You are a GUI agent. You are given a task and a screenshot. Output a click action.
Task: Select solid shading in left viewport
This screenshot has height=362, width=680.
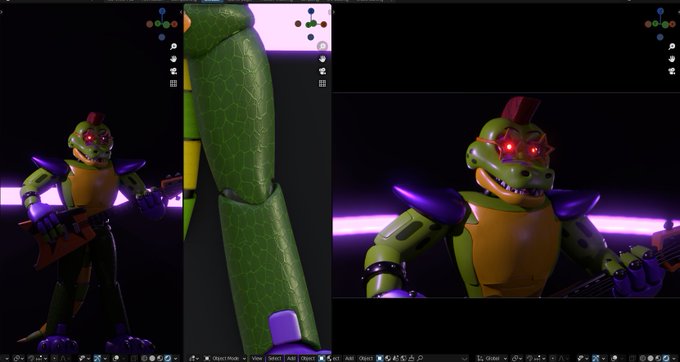pos(152,358)
